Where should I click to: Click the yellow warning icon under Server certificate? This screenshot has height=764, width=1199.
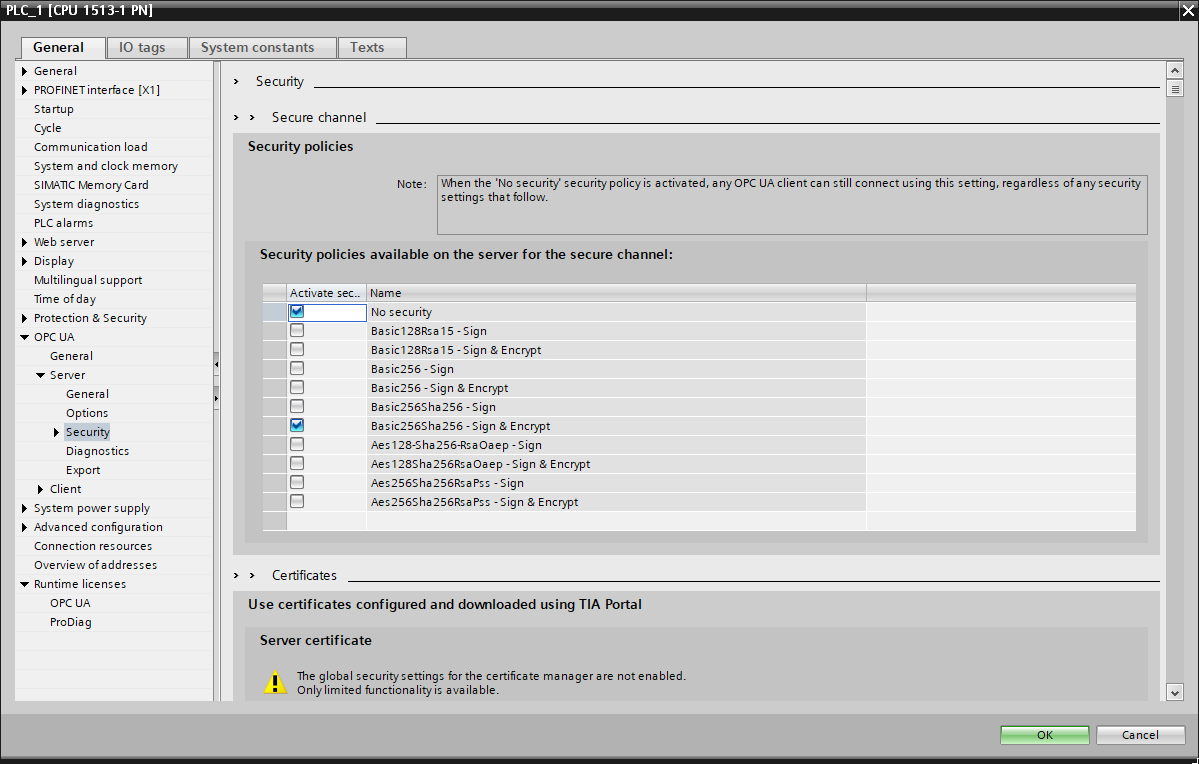click(275, 682)
